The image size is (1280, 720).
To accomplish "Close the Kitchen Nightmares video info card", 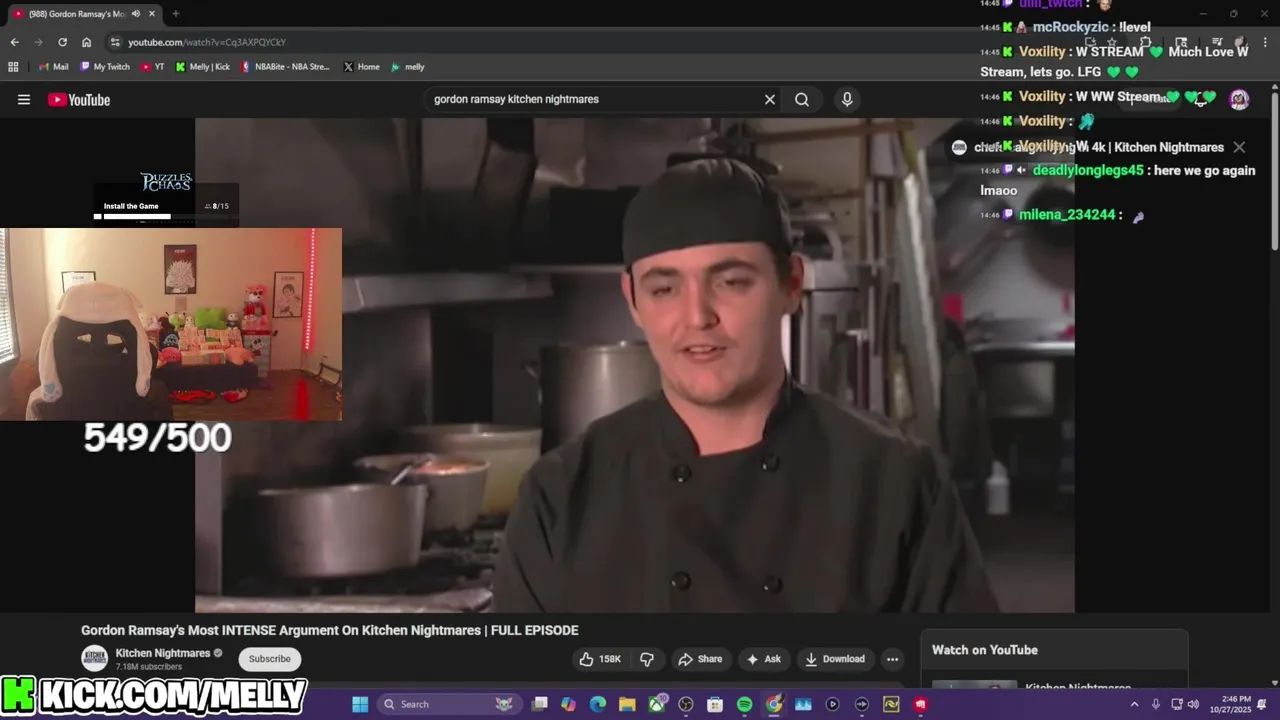I will point(1239,147).
